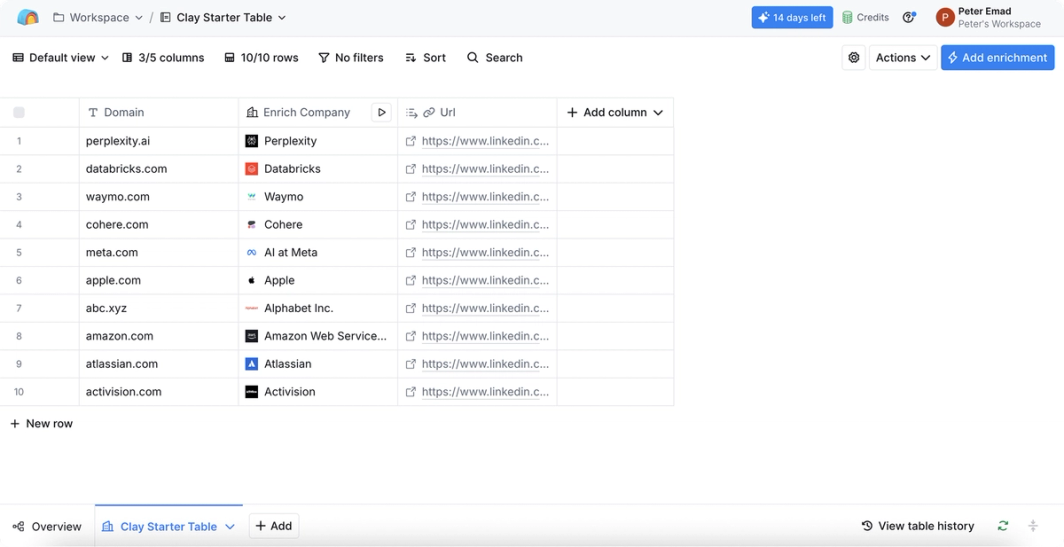Toggle the select all rows checkbox

click(19, 113)
